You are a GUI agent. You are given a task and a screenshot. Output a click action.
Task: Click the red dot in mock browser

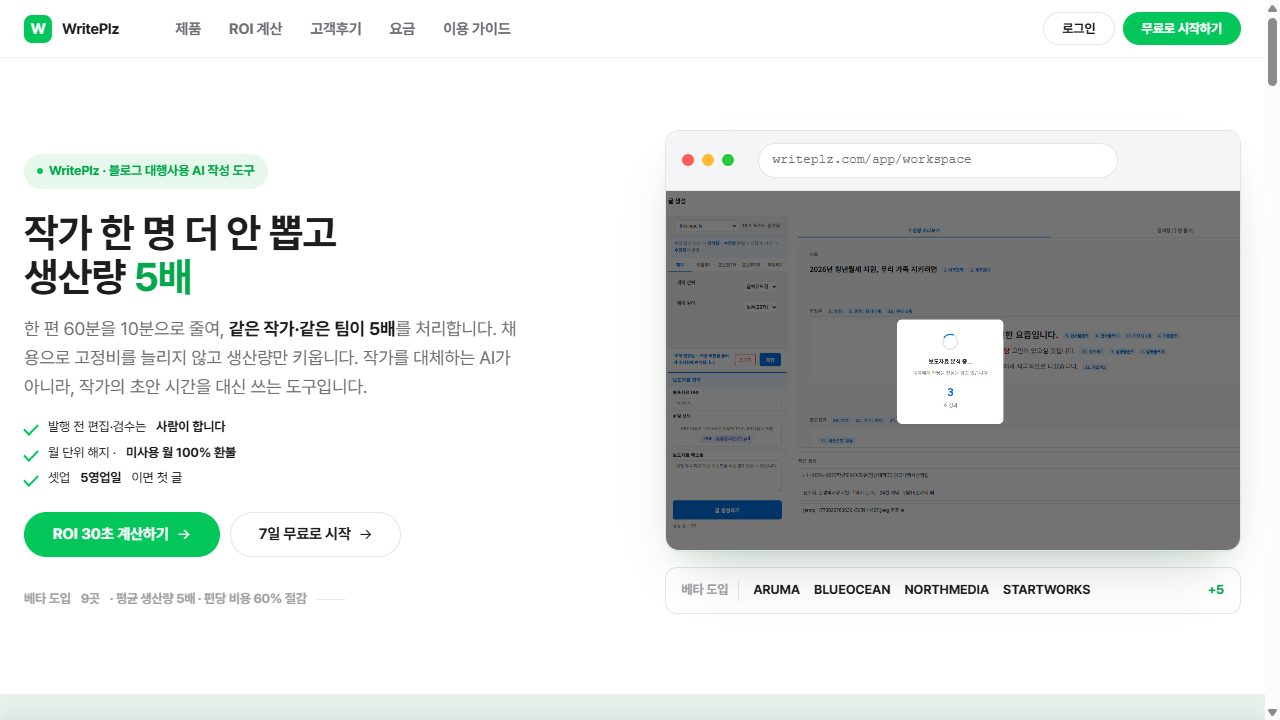[x=688, y=160]
